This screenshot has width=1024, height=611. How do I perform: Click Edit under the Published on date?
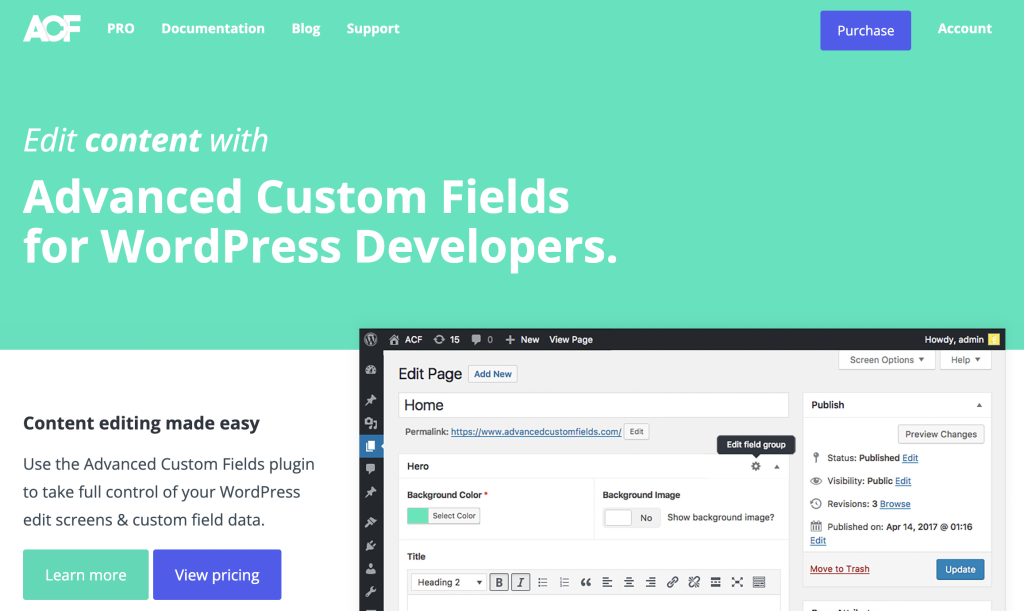(818, 540)
